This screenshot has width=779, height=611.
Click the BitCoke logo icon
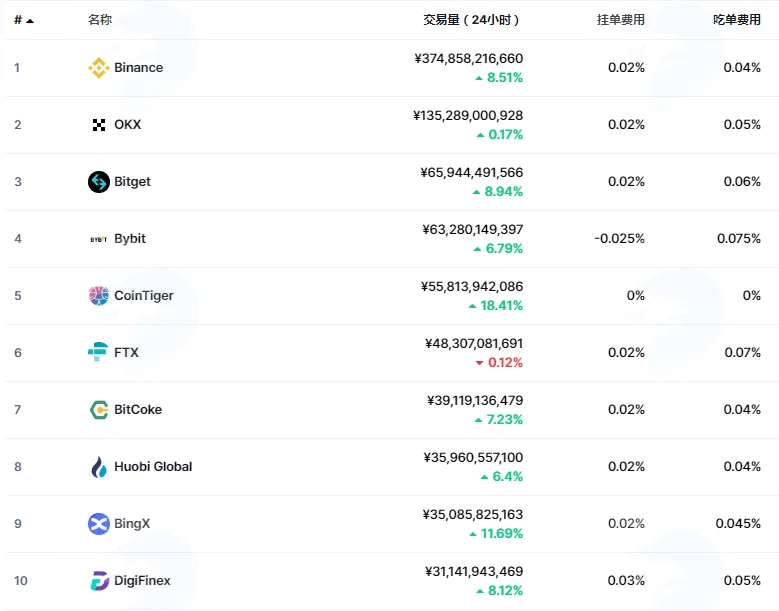99,410
